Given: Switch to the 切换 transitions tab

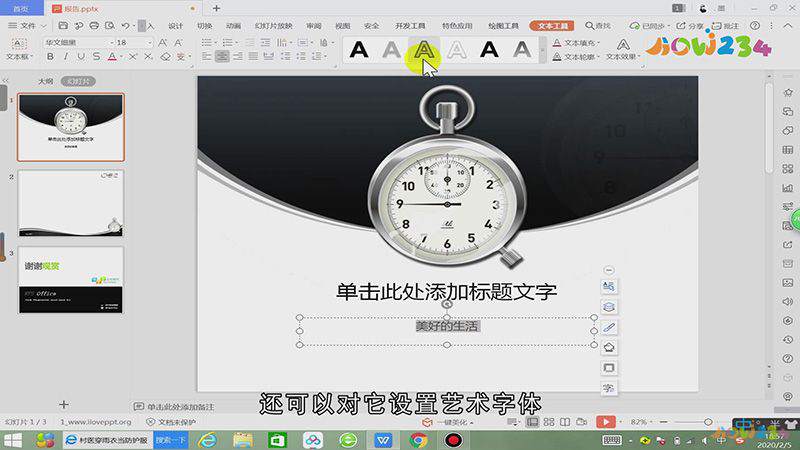Looking at the screenshot, I should point(205,26).
